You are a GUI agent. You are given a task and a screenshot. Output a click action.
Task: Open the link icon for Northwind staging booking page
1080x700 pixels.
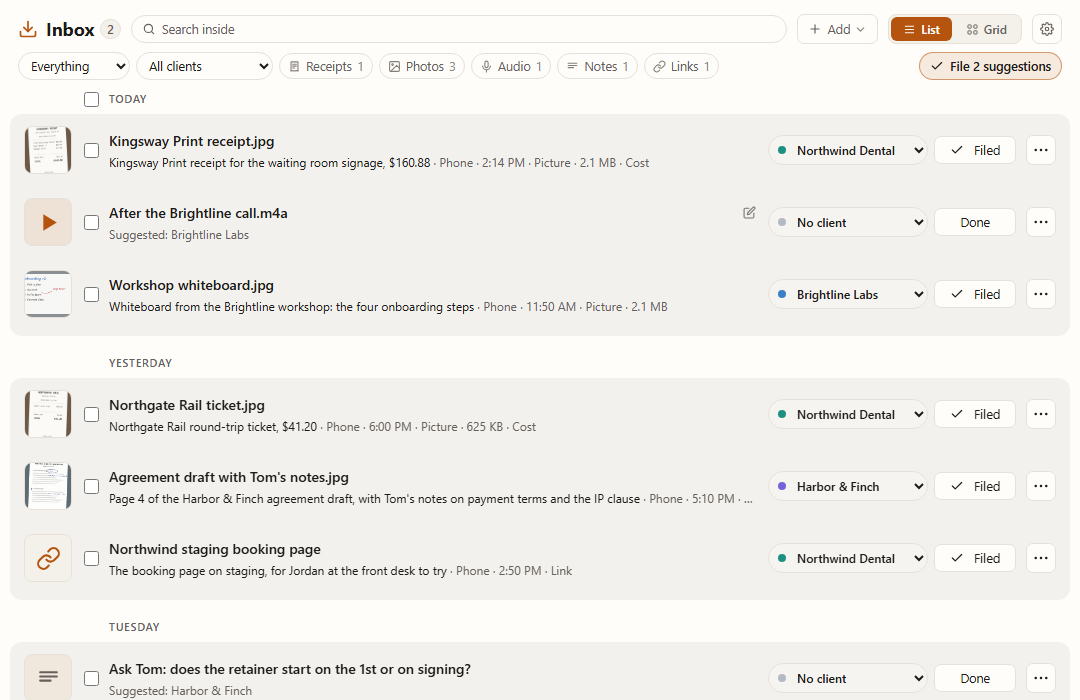coord(48,558)
